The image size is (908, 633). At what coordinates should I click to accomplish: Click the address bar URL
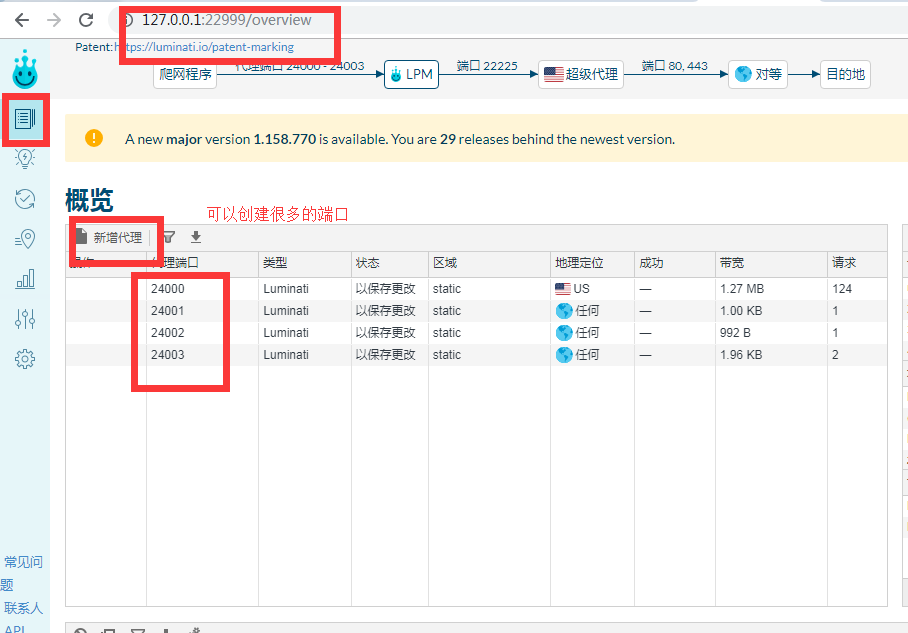tap(227, 20)
